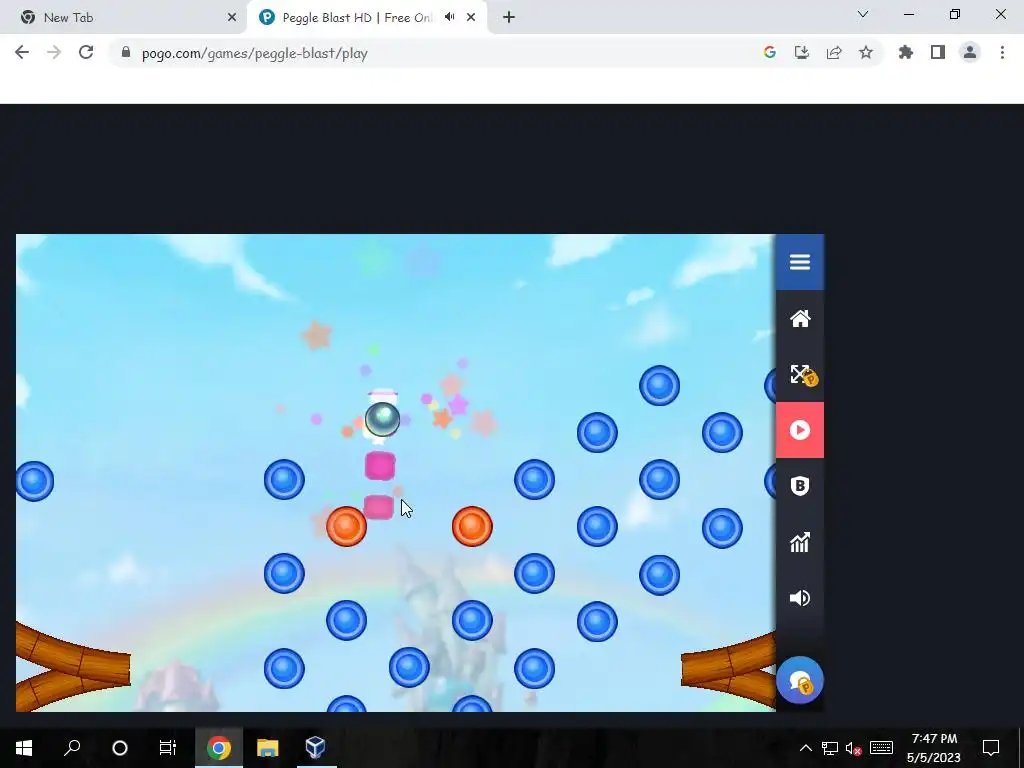Click the upper pink square block
This screenshot has height=768, width=1024.
coord(380,466)
